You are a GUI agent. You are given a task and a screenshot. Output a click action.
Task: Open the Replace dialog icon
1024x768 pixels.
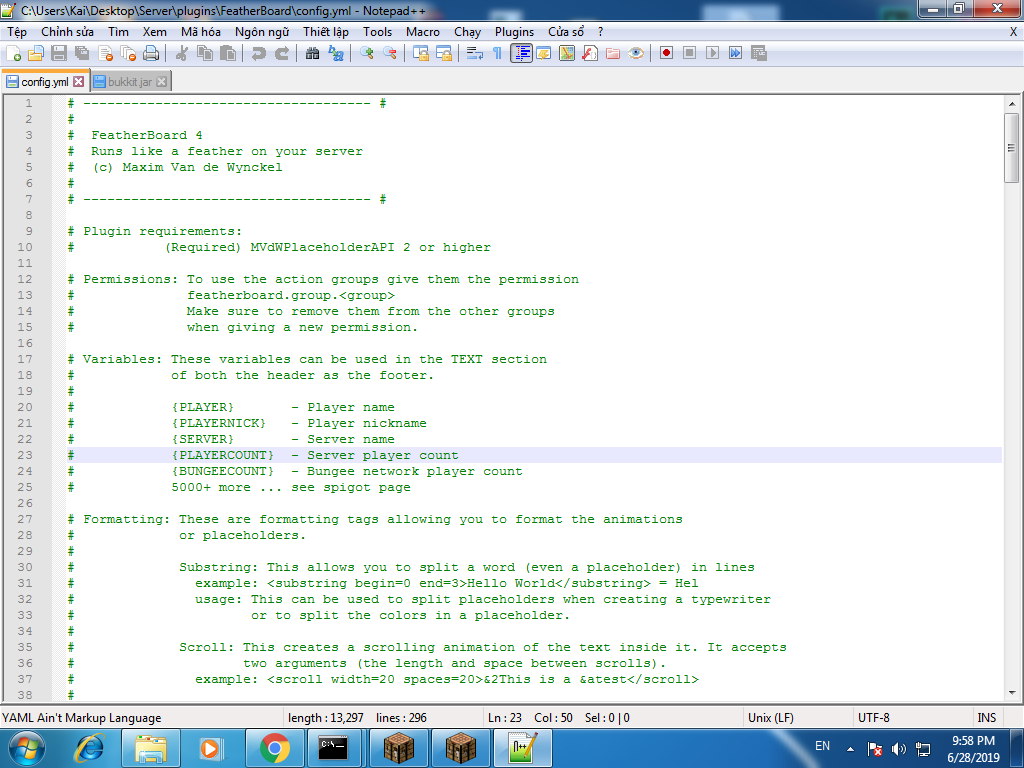coord(336,54)
